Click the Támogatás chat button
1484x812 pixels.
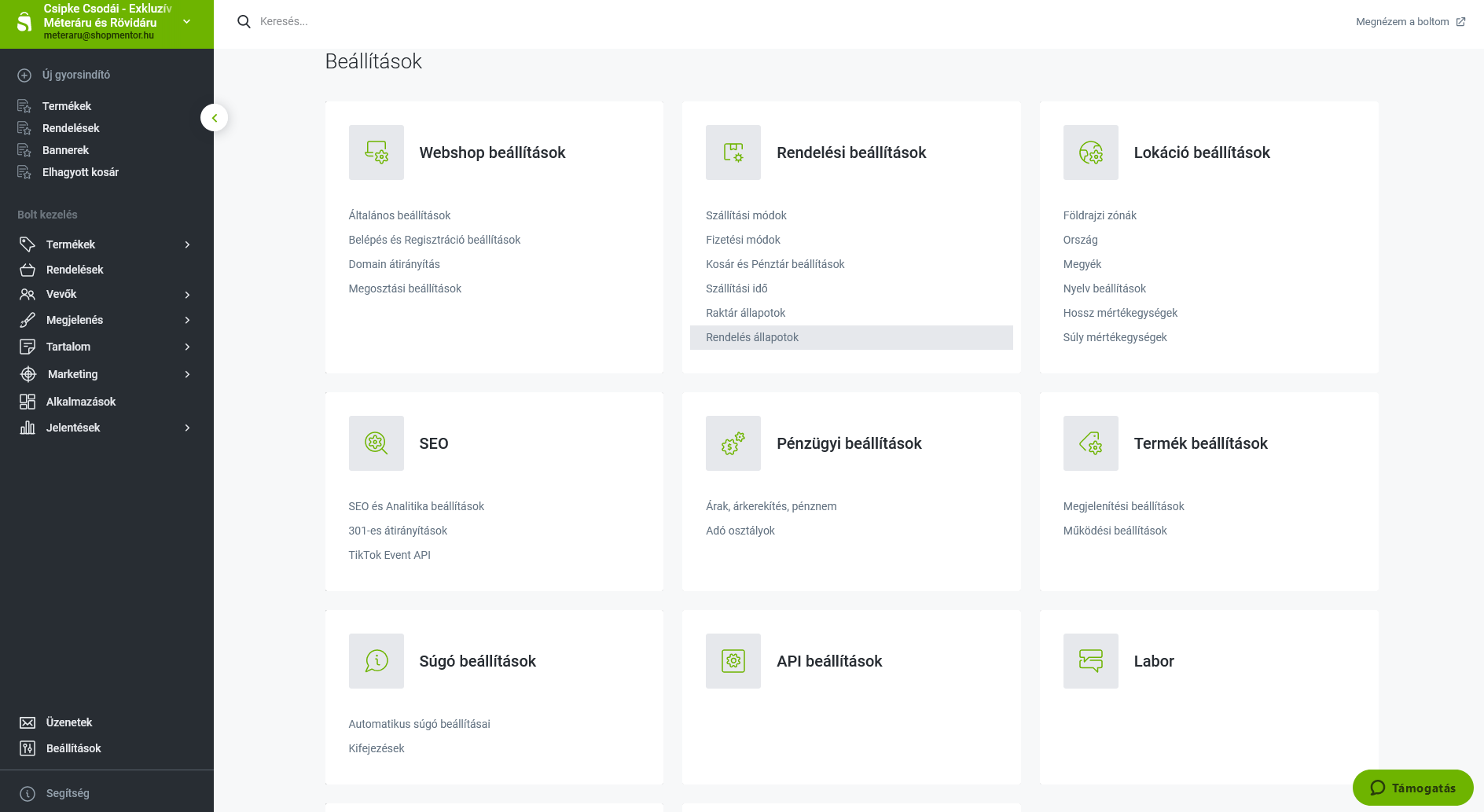pyautogui.click(x=1412, y=788)
